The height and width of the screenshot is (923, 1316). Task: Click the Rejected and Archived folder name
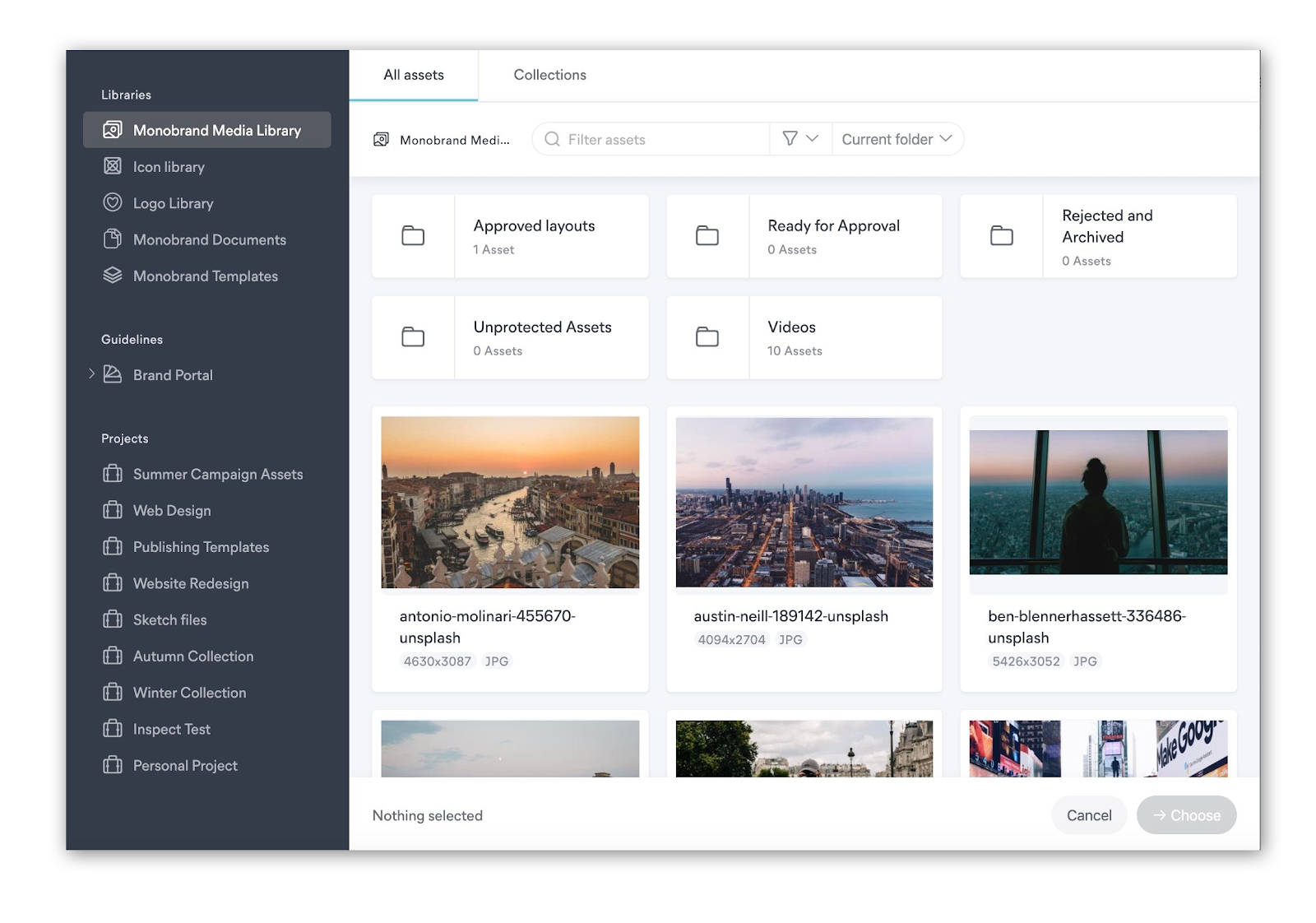coord(1107,226)
